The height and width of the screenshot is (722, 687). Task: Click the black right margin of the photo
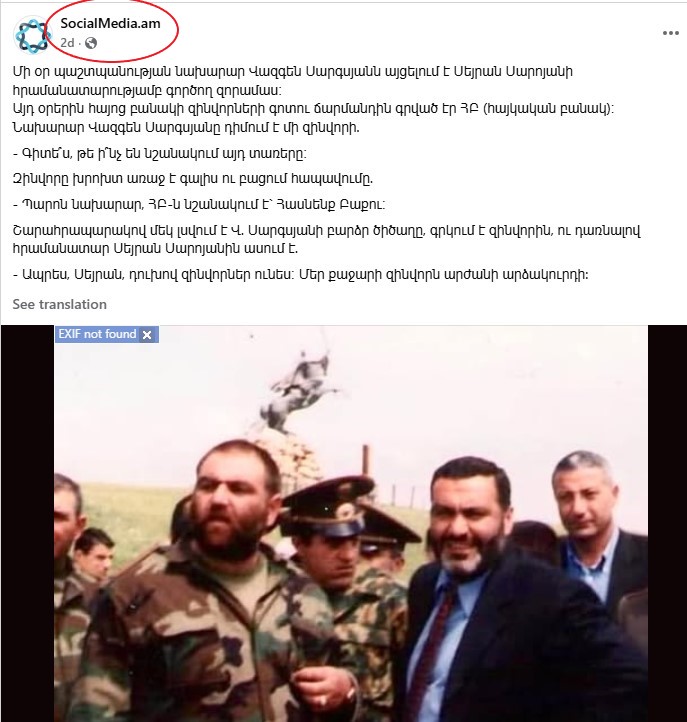[667, 524]
